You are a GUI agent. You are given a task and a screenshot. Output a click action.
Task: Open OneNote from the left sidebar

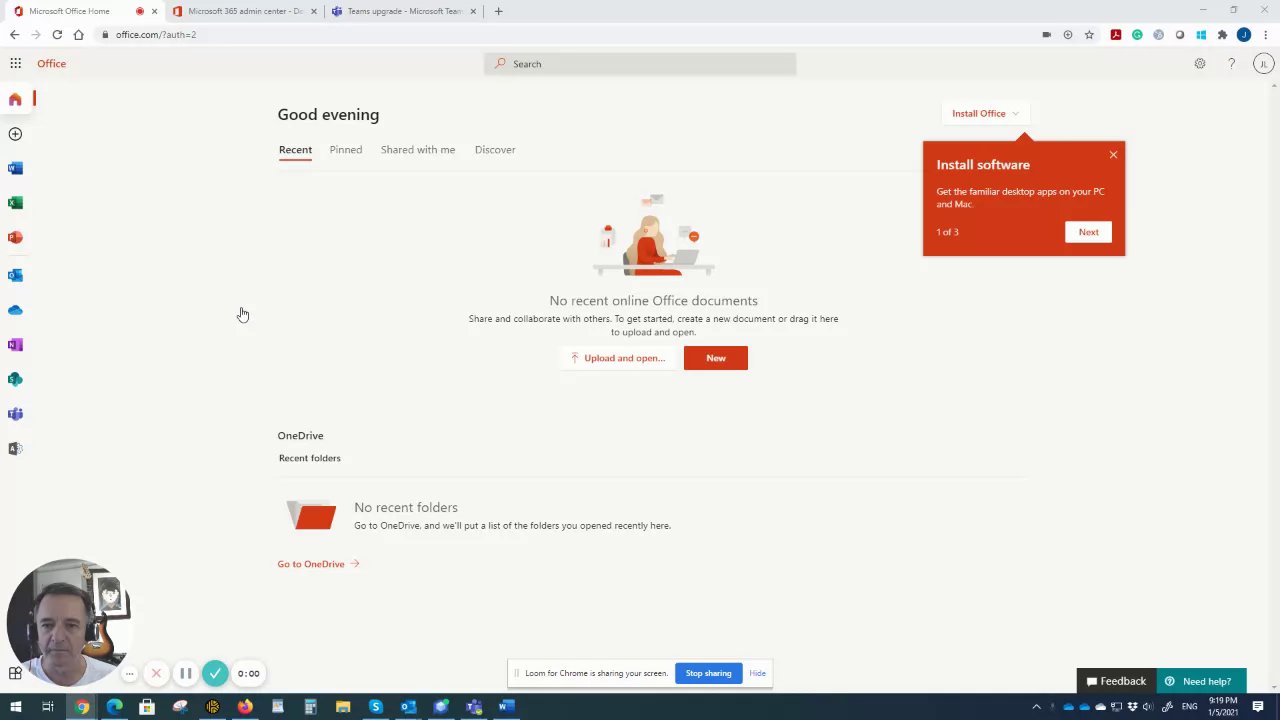coord(15,345)
